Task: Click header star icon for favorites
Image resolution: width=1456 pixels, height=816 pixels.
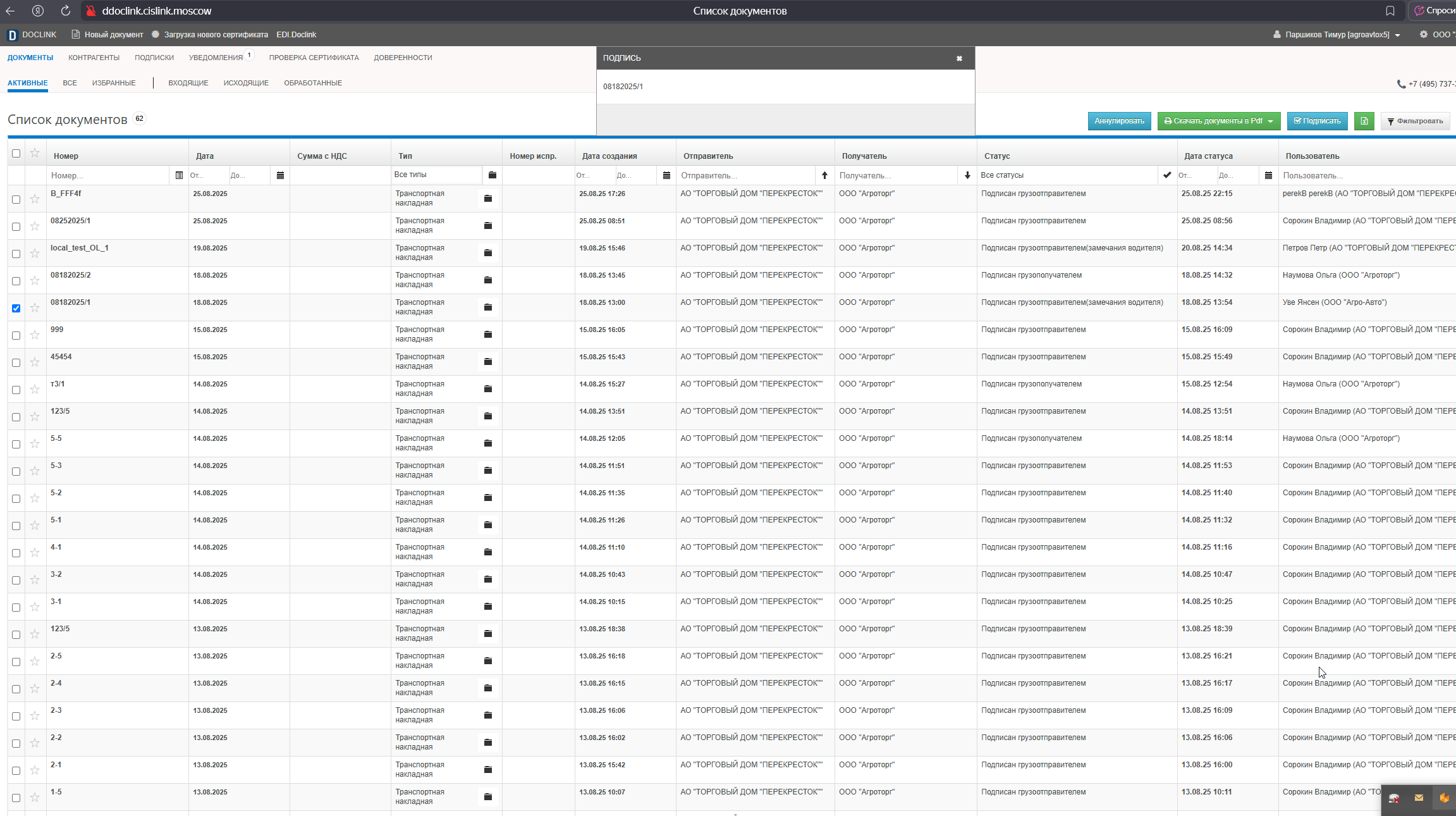Action: tap(35, 152)
